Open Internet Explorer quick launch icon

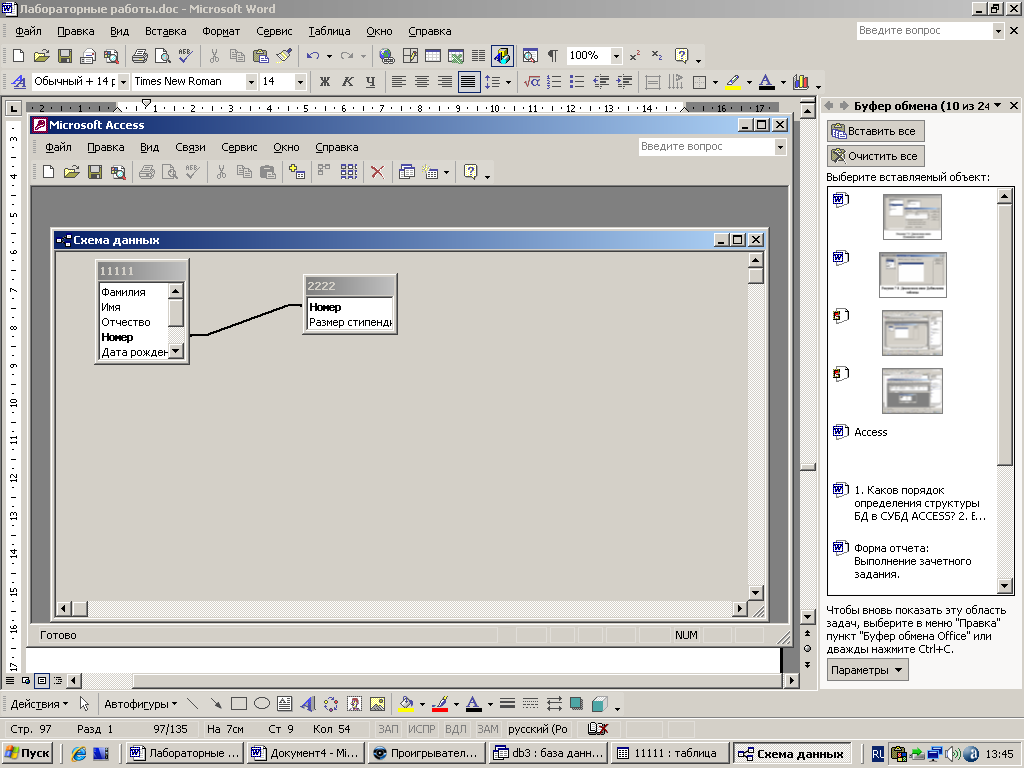[x=79, y=753]
